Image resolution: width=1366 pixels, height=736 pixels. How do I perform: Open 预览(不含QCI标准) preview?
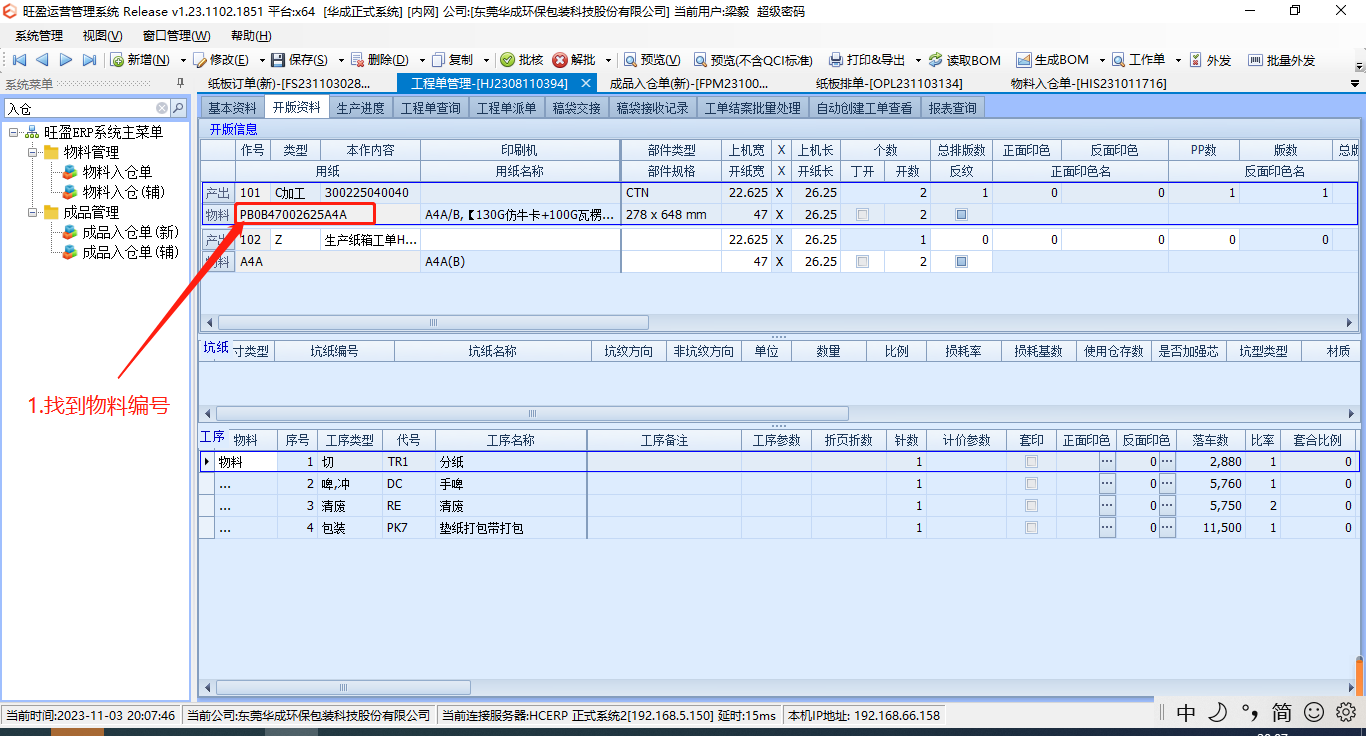click(x=754, y=60)
